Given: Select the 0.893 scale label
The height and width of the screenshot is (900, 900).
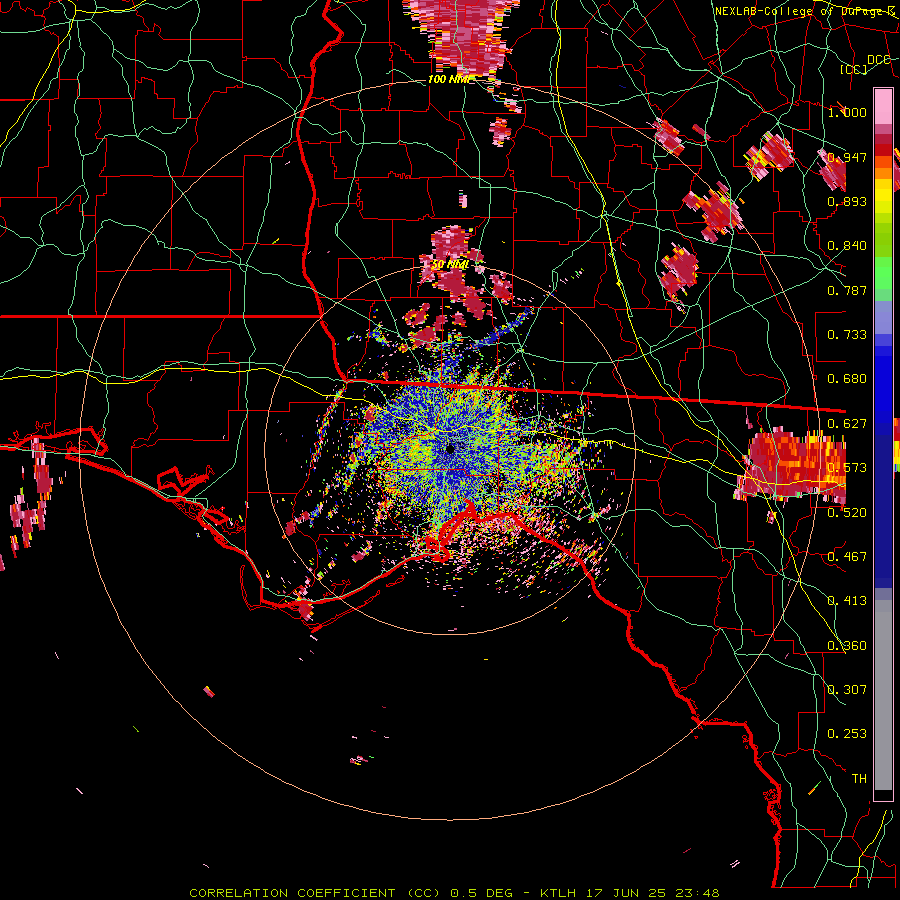Looking at the screenshot, I should [x=847, y=201].
